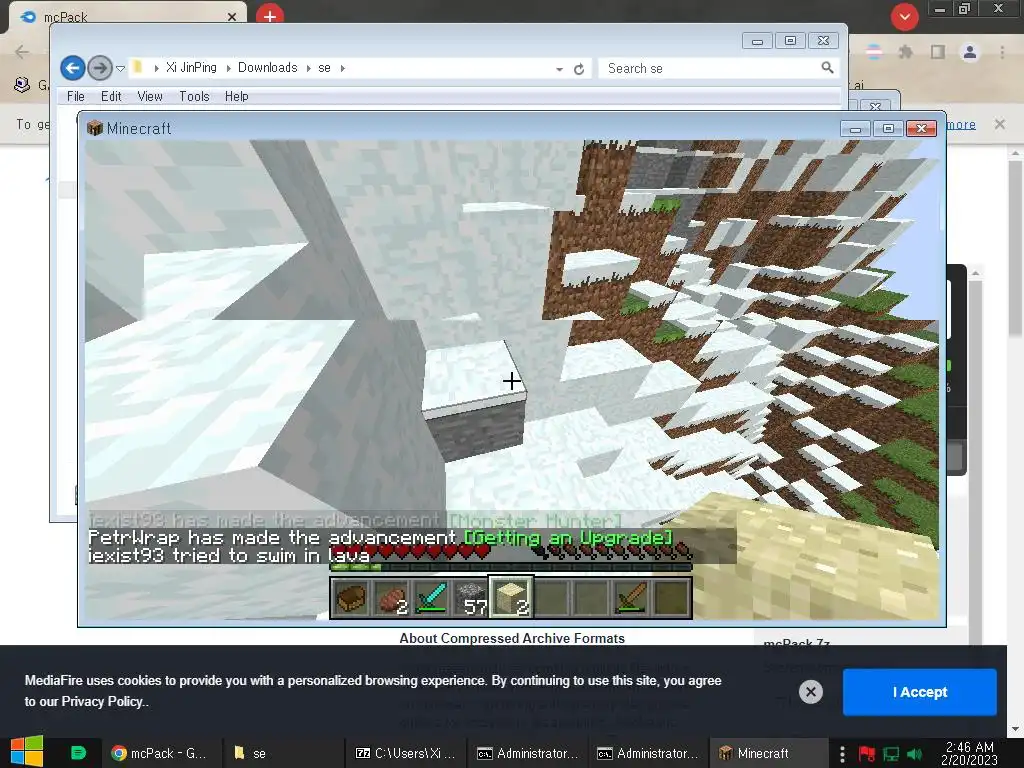The height and width of the screenshot is (768, 1024).
Task: Dismiss the MediaFire cookie banner X
Action: pyautogui.click(x=810, y=692)
